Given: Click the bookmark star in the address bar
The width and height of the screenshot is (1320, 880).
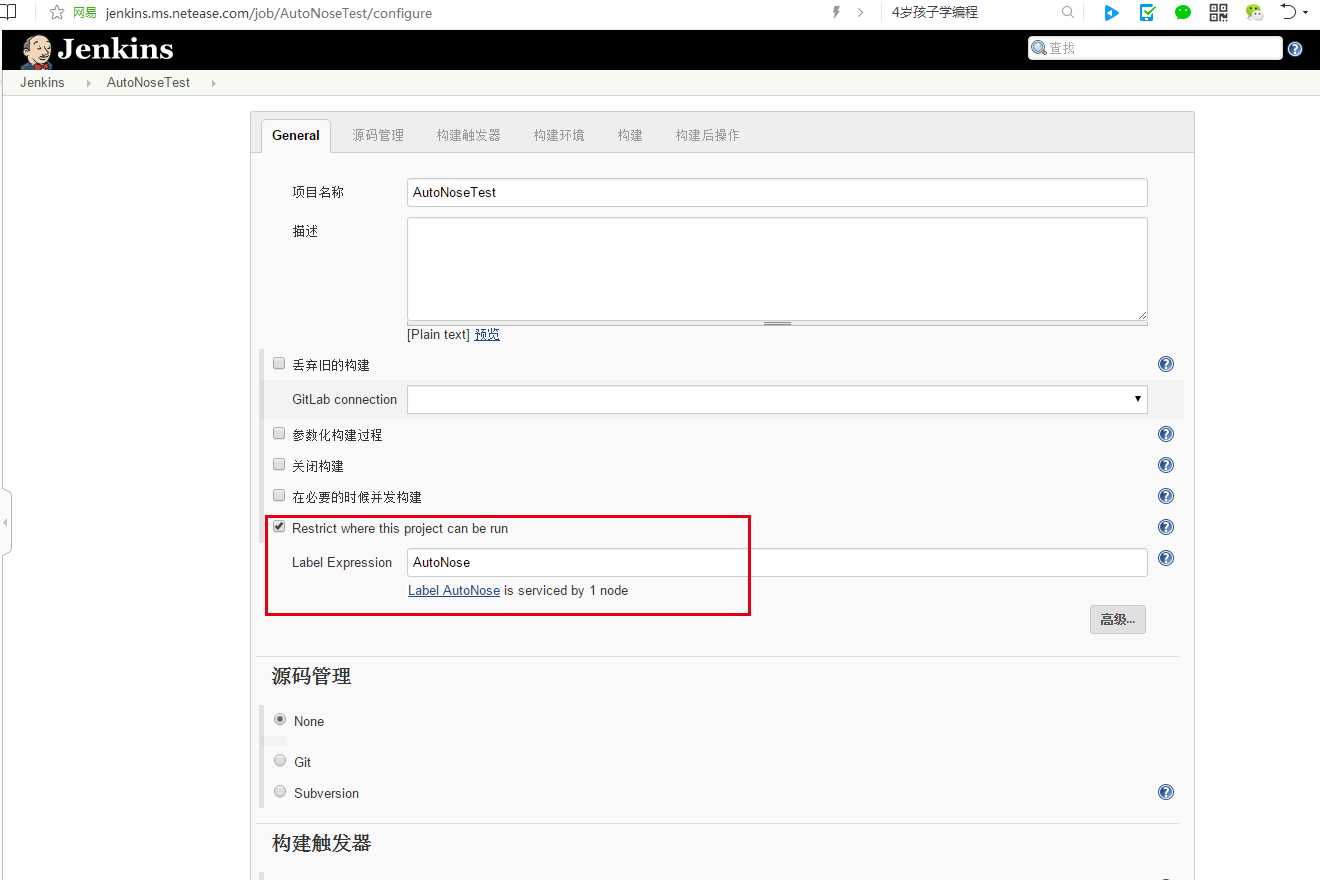Looking at the screenshot, I should [x=57, y=13].
